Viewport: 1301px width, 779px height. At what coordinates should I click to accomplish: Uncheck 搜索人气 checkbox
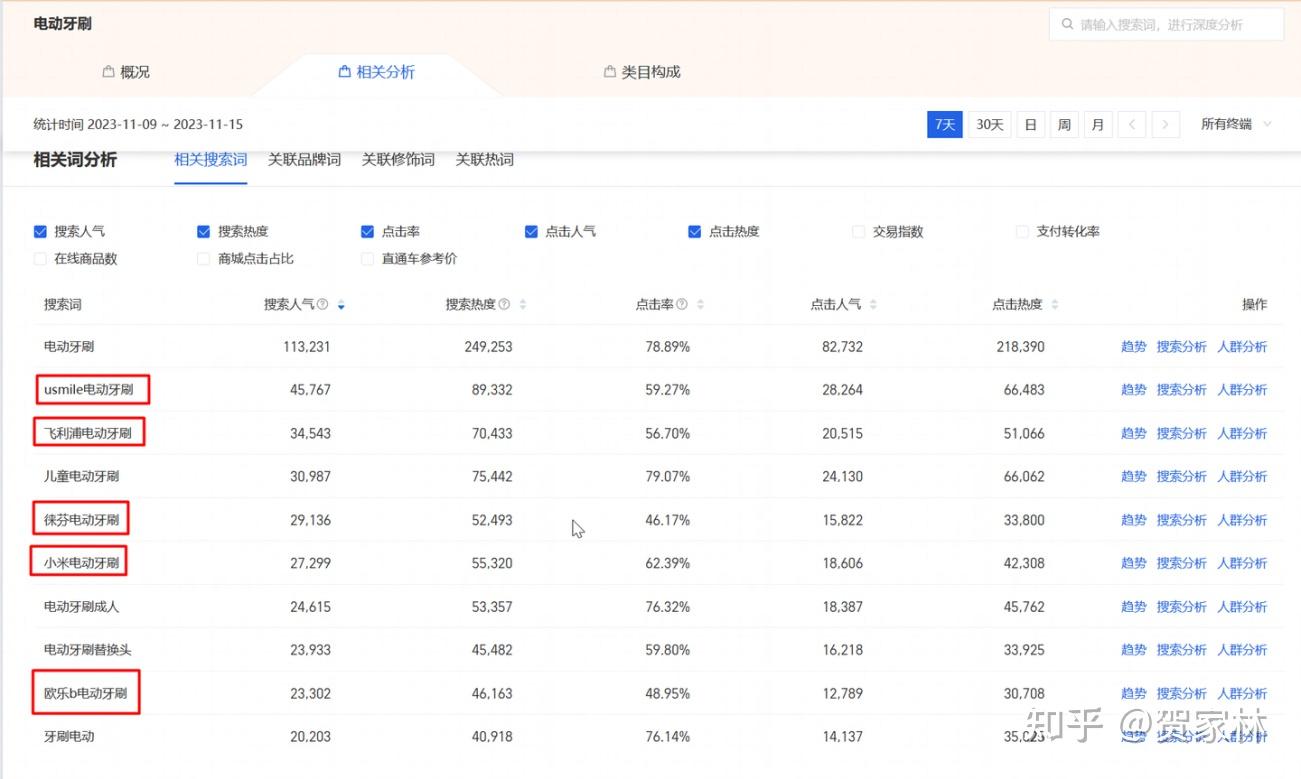click(40, 231)
